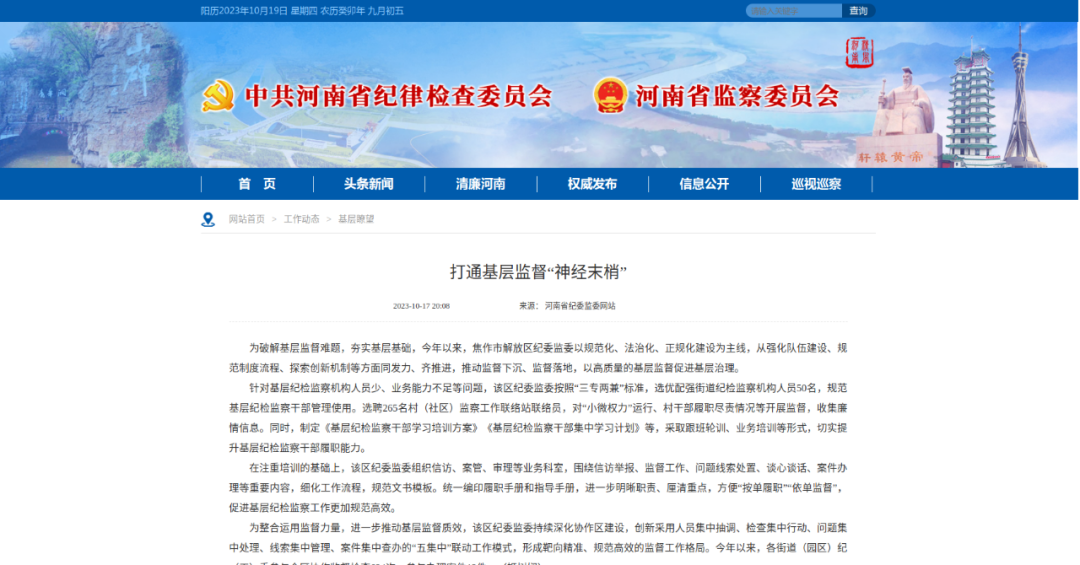The height and width of the screenshot is (565, 1080).
Task: Open the 头条新闻 navigation tab
Action: 369,184
